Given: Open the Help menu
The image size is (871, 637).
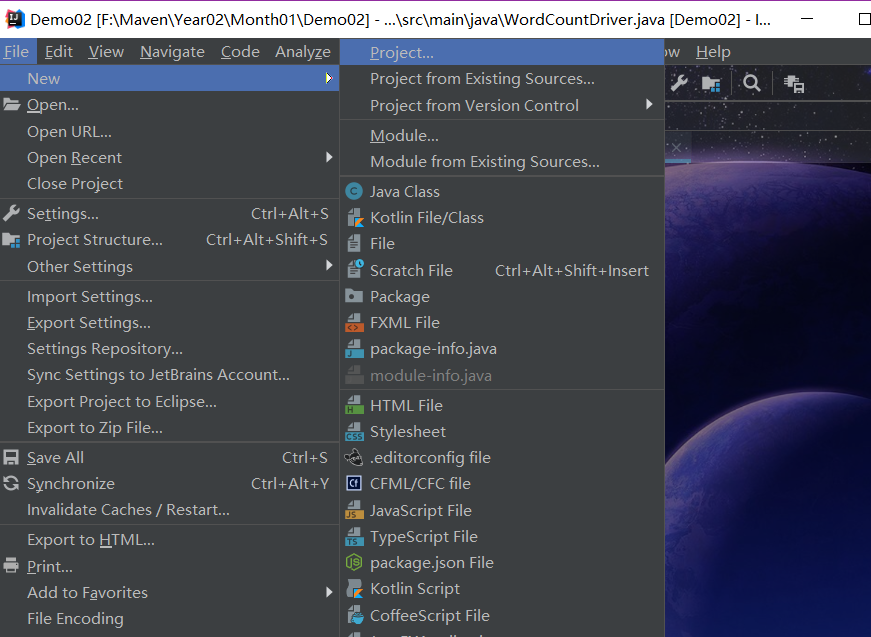Looking at the screenshot, I should tap(713, 52).
